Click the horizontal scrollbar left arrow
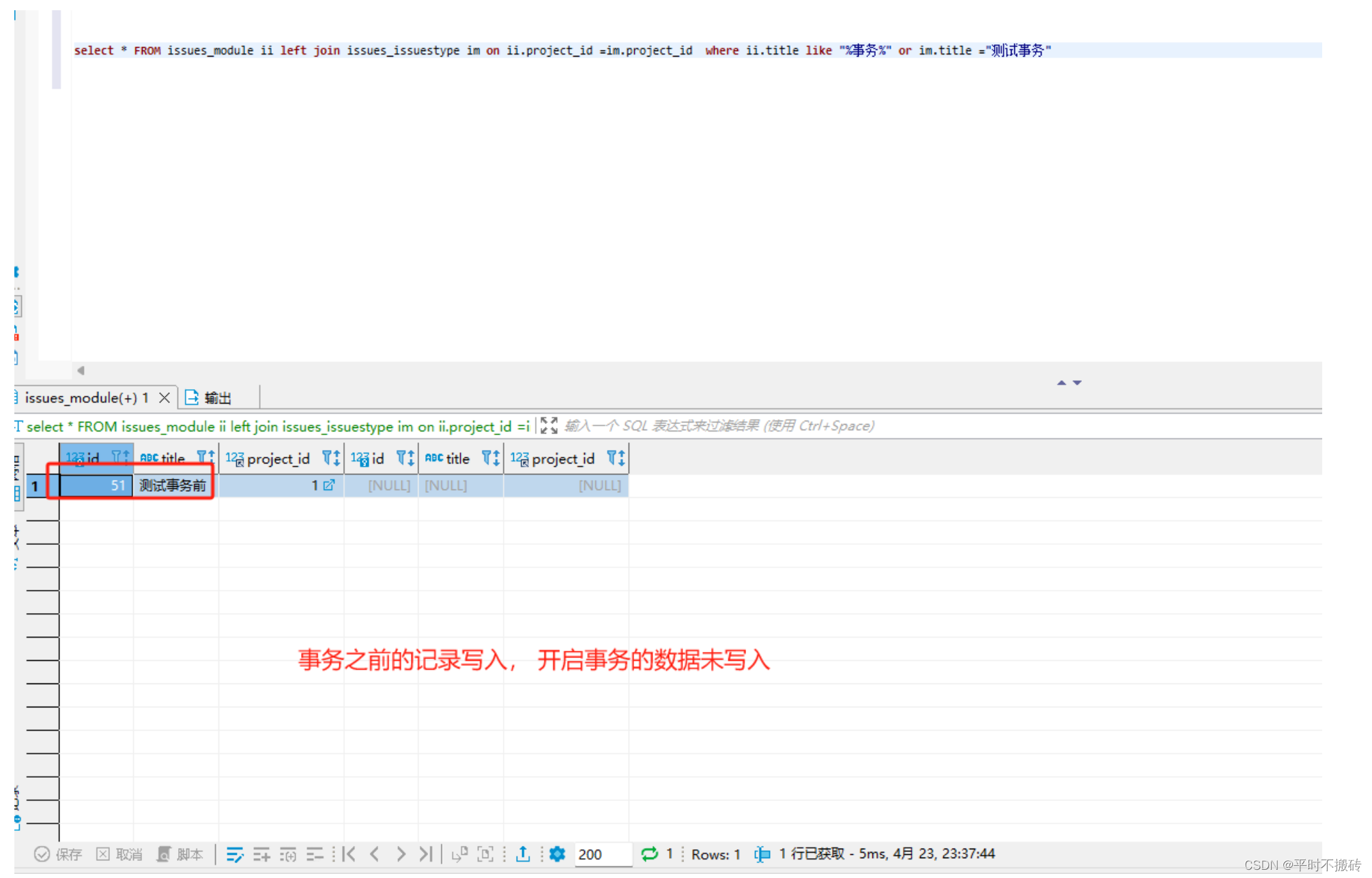 (x=81, y=371)
